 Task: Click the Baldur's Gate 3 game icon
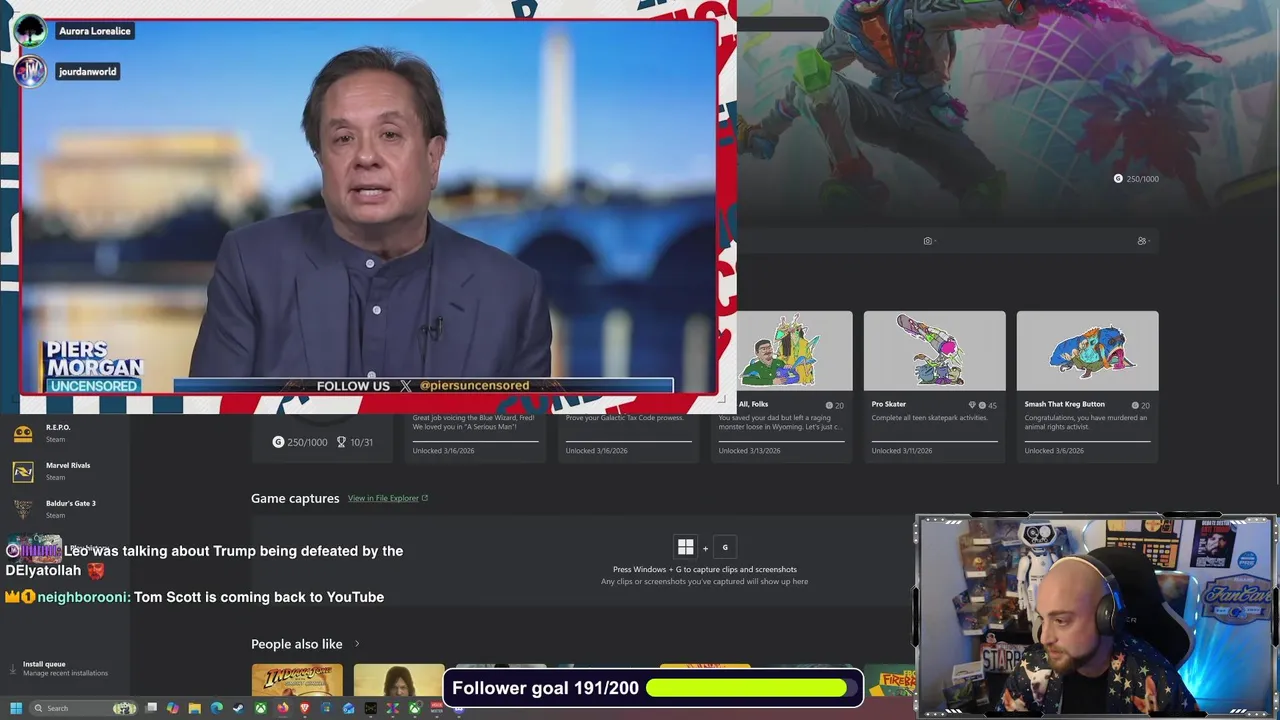23,509
